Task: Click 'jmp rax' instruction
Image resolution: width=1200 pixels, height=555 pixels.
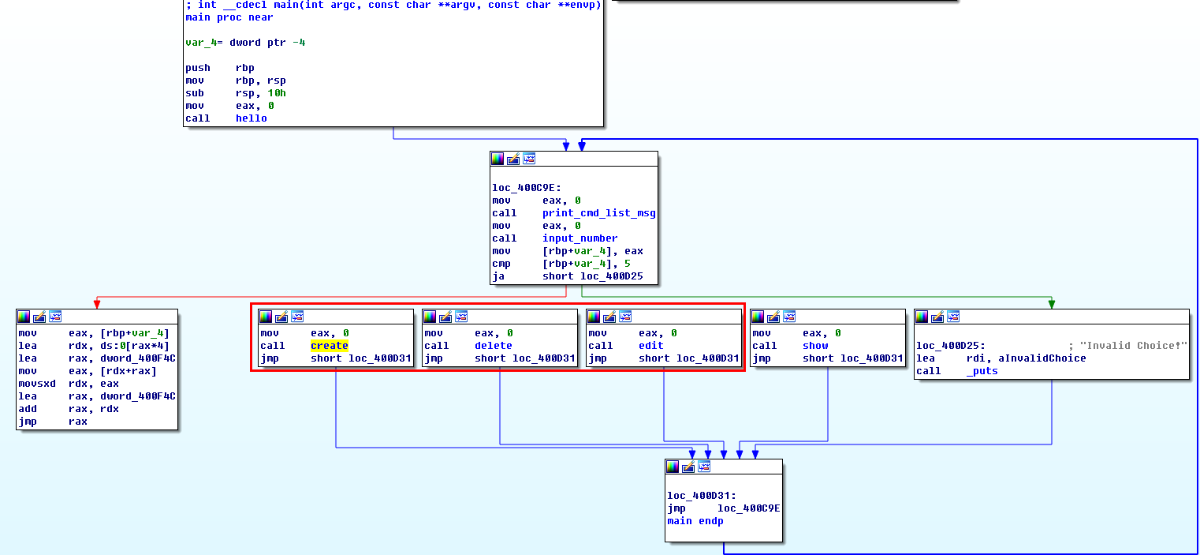Action: (52, 421)
